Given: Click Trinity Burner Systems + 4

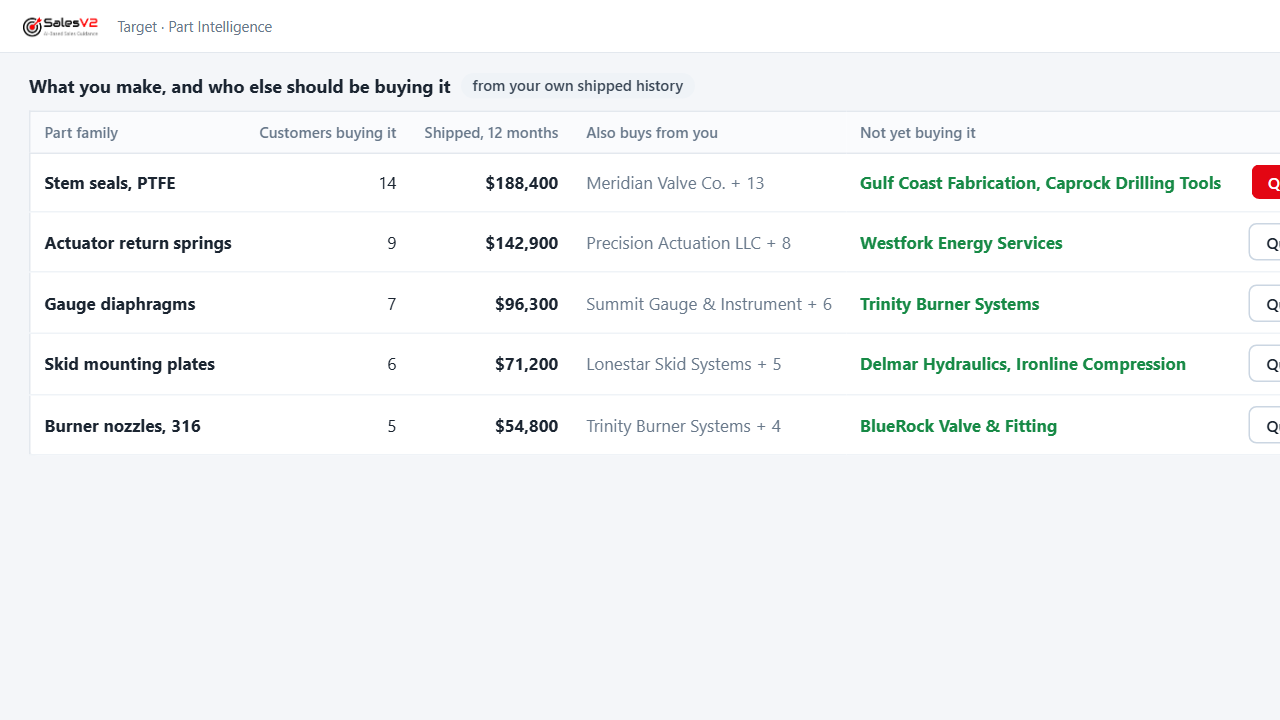Looking at the screenshot, I should pyautogui.click(x=684, y=426).
